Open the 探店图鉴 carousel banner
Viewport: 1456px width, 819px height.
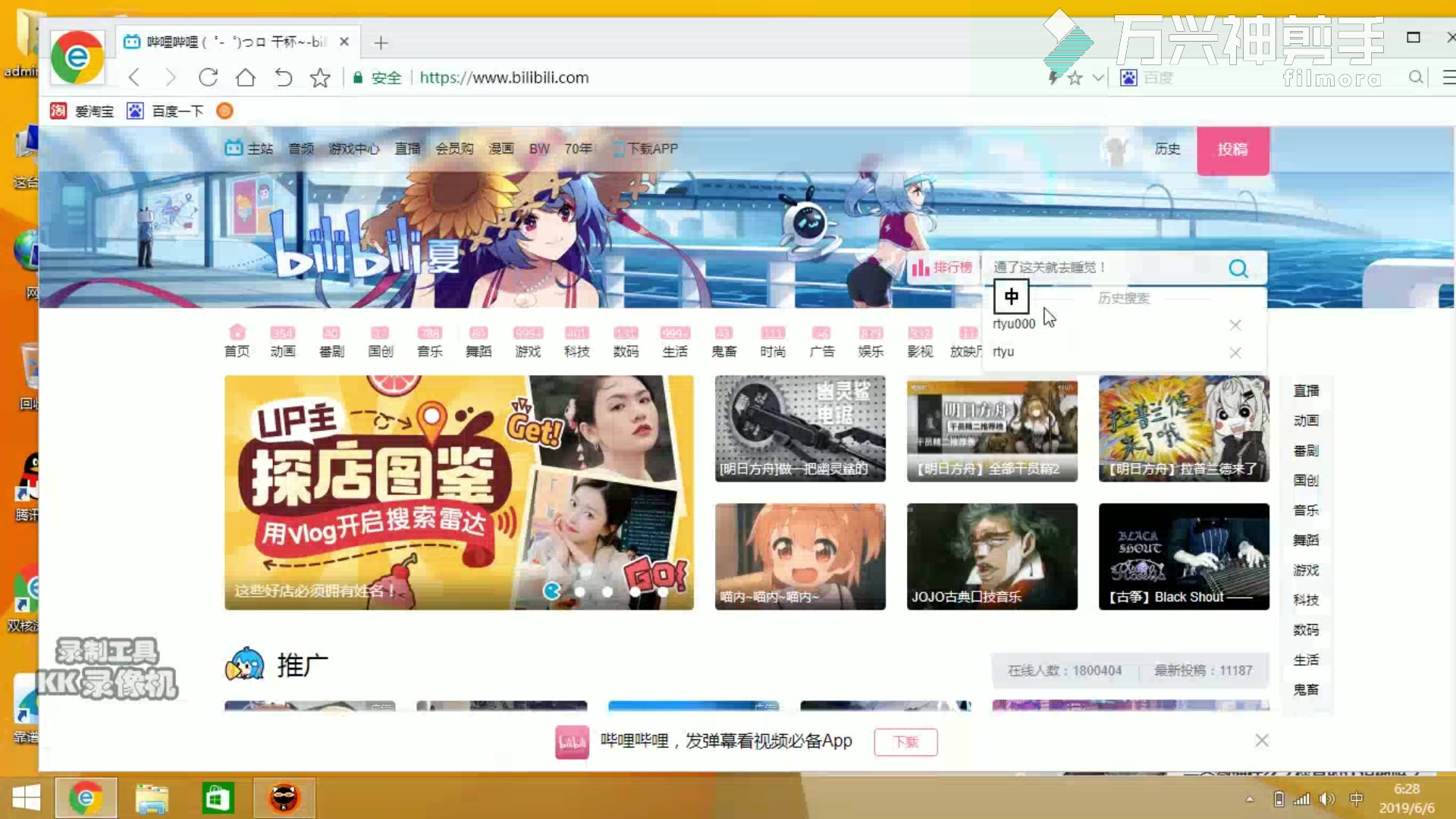459,492
